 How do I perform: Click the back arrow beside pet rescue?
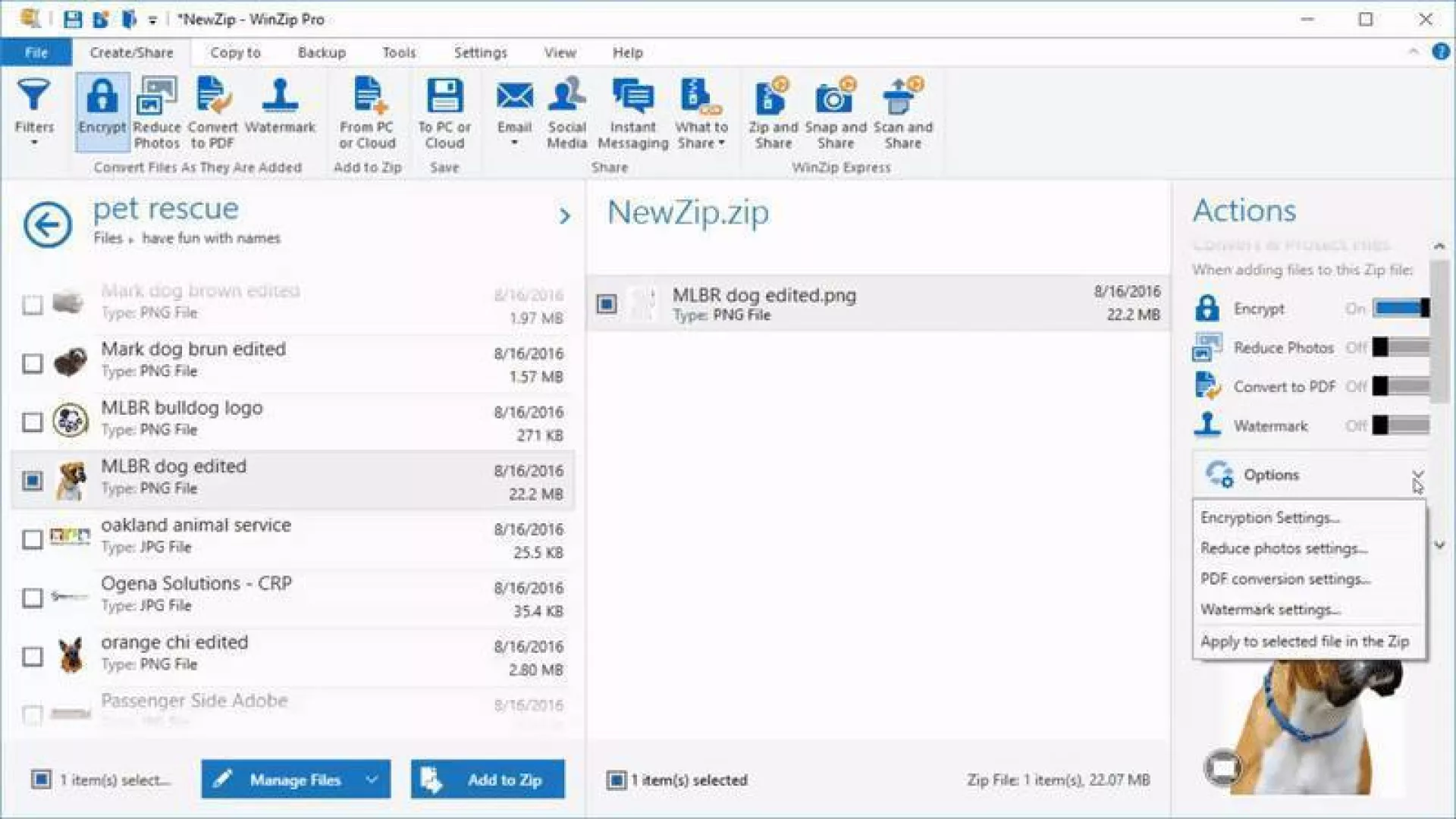click(x=48, y=224)
